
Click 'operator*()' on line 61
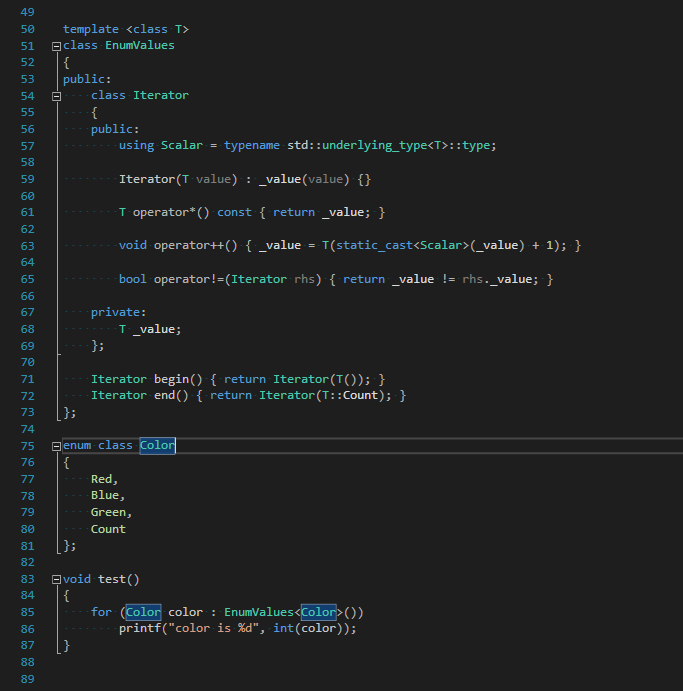pos(171,212)
